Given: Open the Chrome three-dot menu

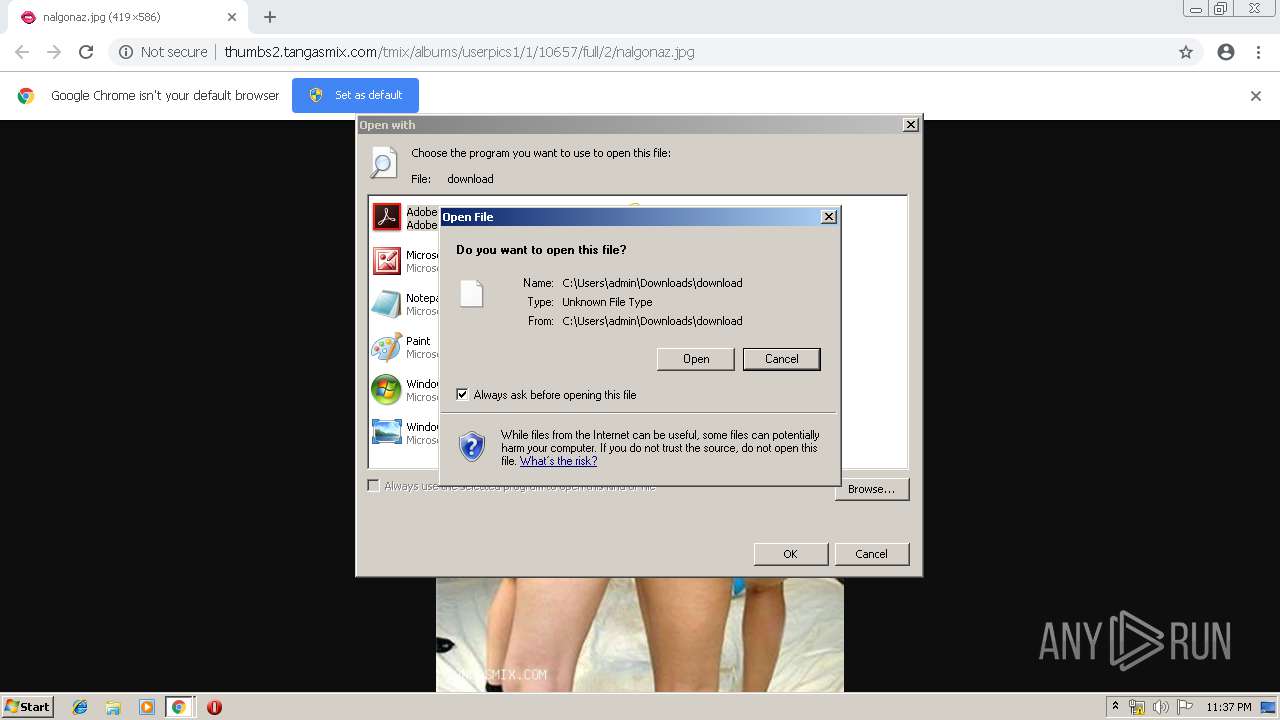Looking at the screenshot, I should tap(1258, 52).
